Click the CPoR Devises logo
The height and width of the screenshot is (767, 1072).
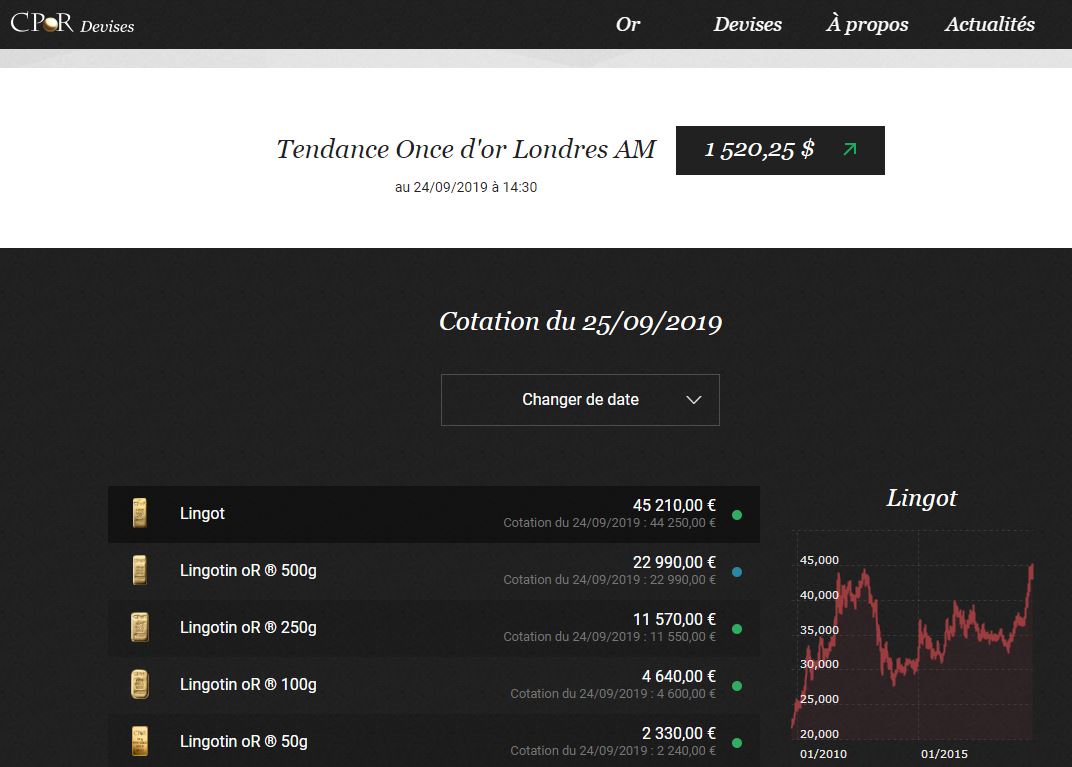(72, 24)
